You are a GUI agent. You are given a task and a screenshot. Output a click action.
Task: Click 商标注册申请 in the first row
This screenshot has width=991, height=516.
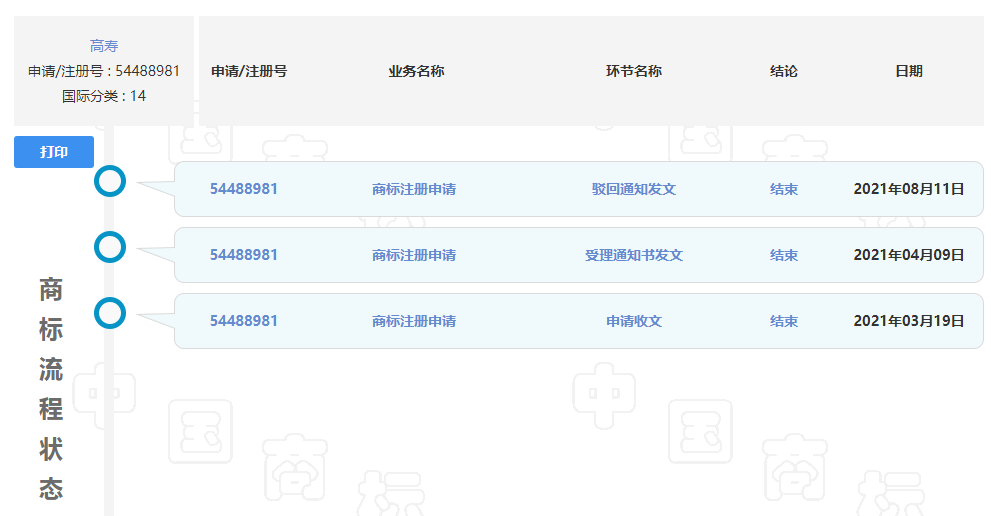tap(414, 189)
